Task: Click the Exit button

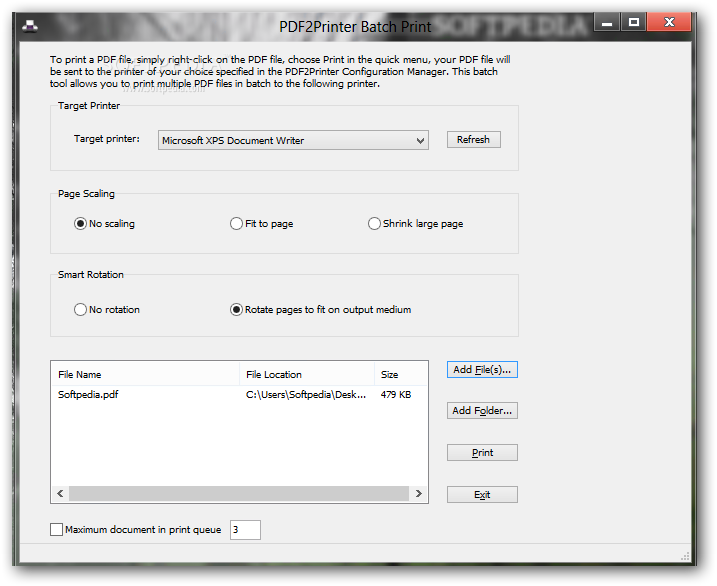Action: click(482, 495)
